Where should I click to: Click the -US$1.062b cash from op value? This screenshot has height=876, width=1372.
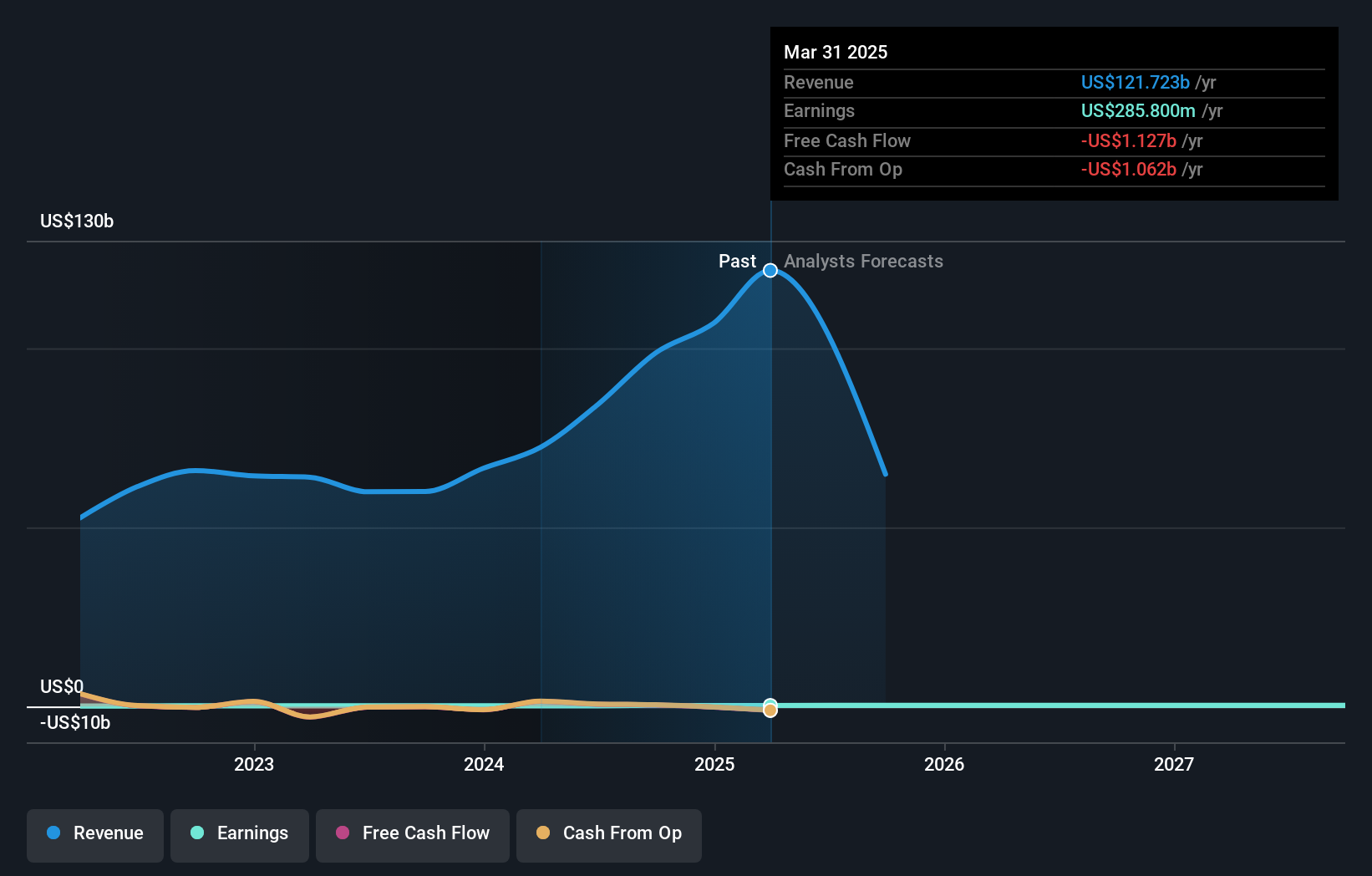[1129, 169]
